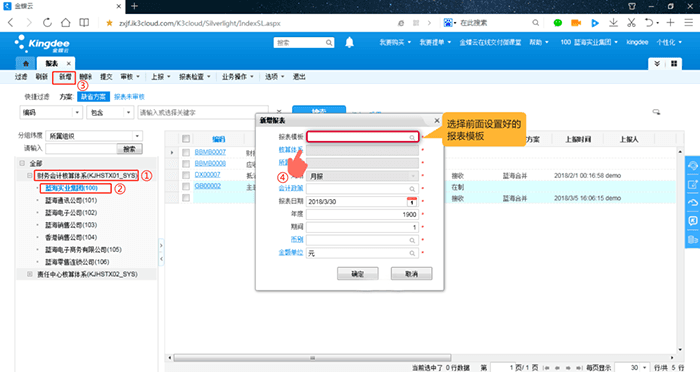Screen dimensions: 700x372
Task: Click the scissors screenshot icon
Action: pos(631,23)
